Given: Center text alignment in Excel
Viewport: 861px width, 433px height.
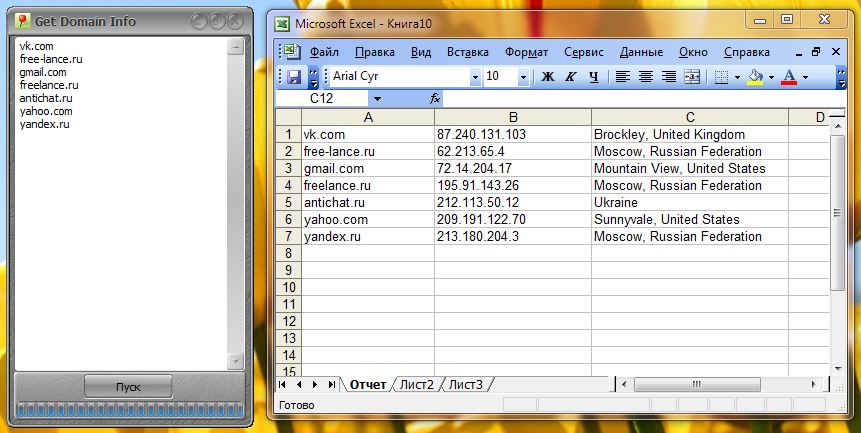Looking at the screenshot, I should 646,77.
